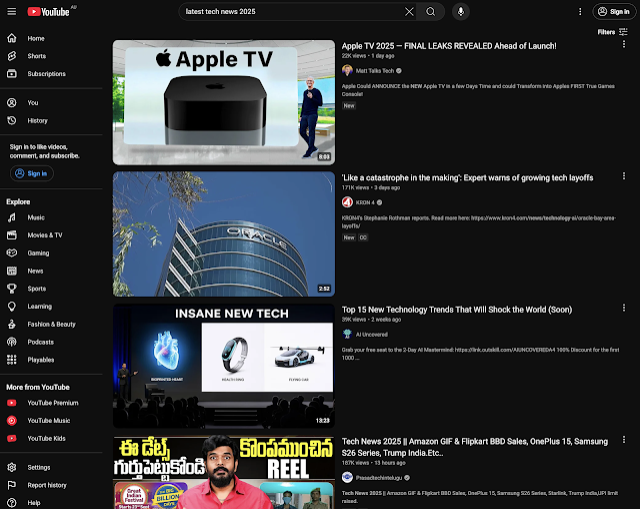Open the Apple TV video thumbnail

(223, 102)
